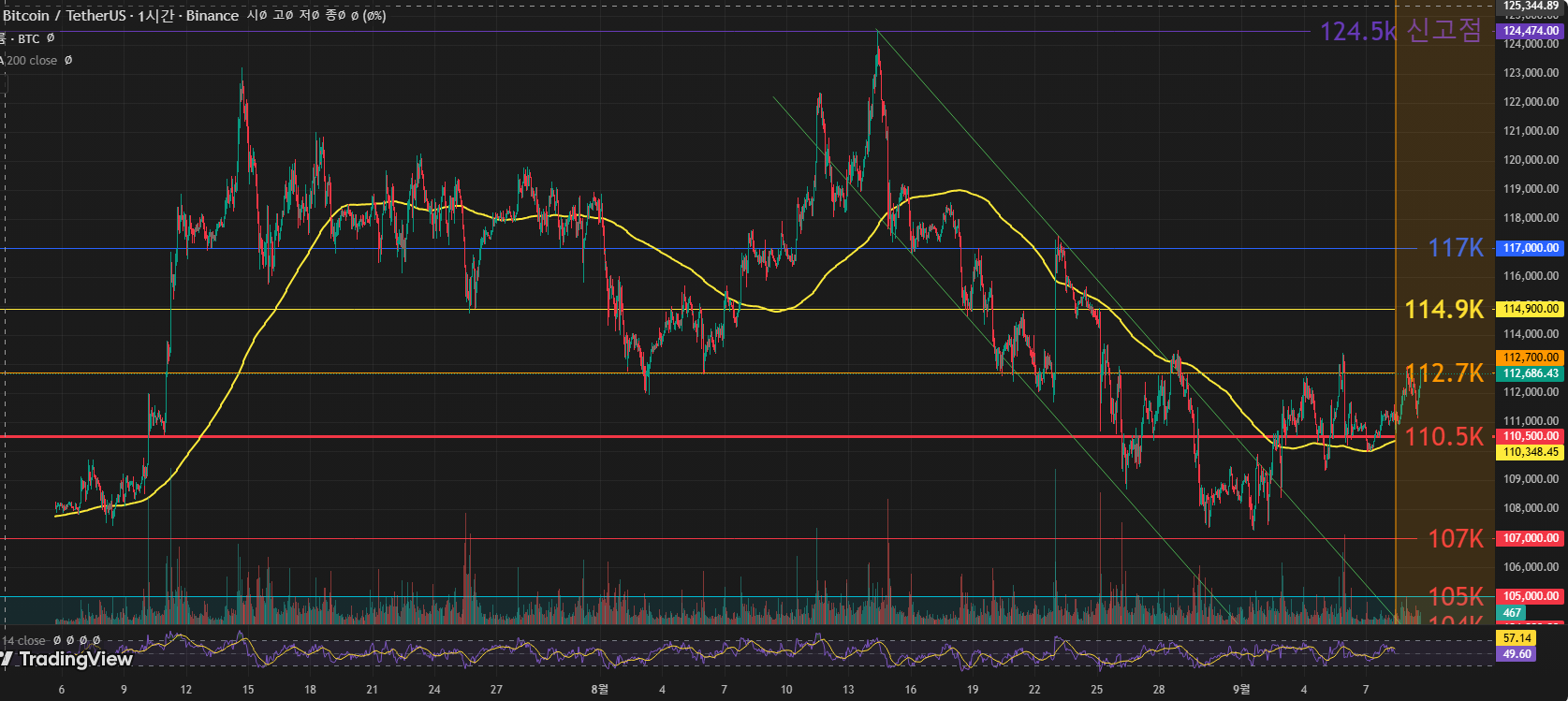Select the yellow 114,900.00 price axis label
The image size is (1568, 701).
[x=1531, y=309]
